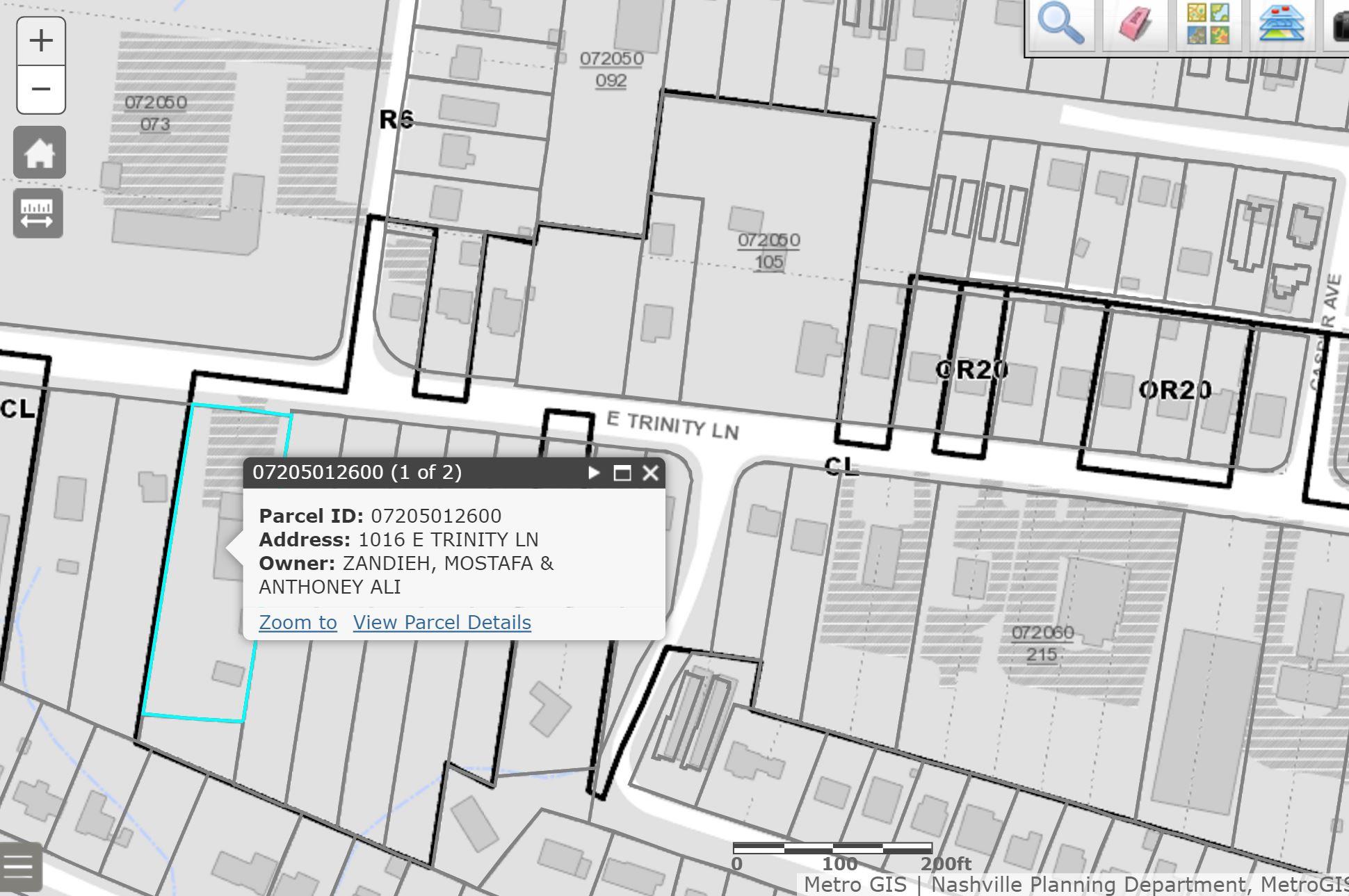Click the 'R6' zoning label
This screenshot has height=896, width=1349.
(x=396, y=120)
